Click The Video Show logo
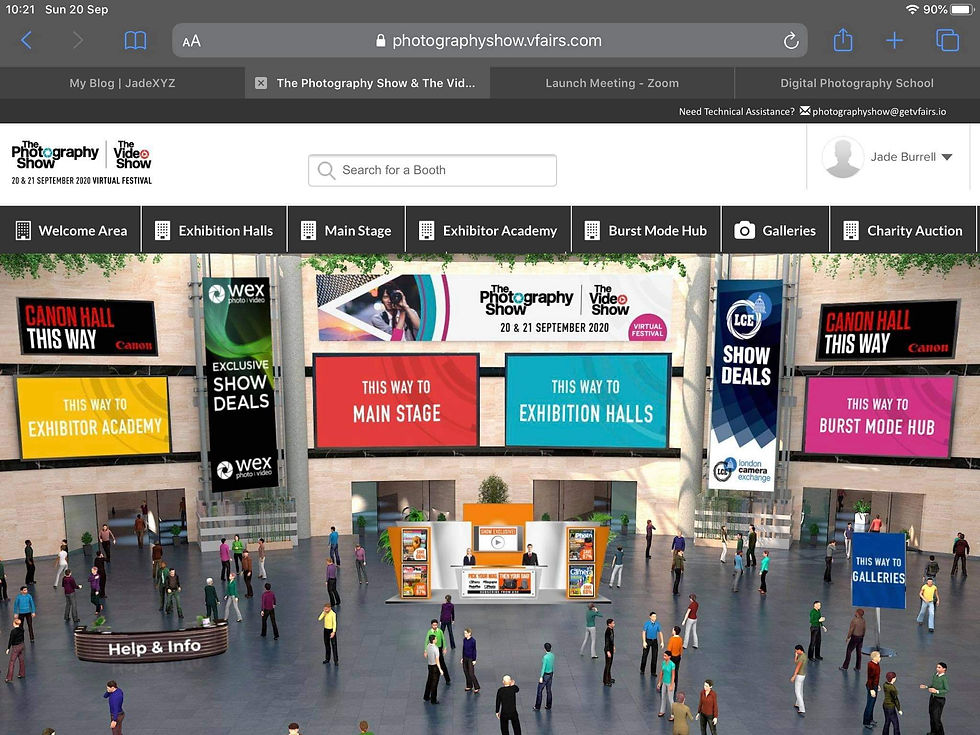The image size is (980, 735). tap(133, 155)
